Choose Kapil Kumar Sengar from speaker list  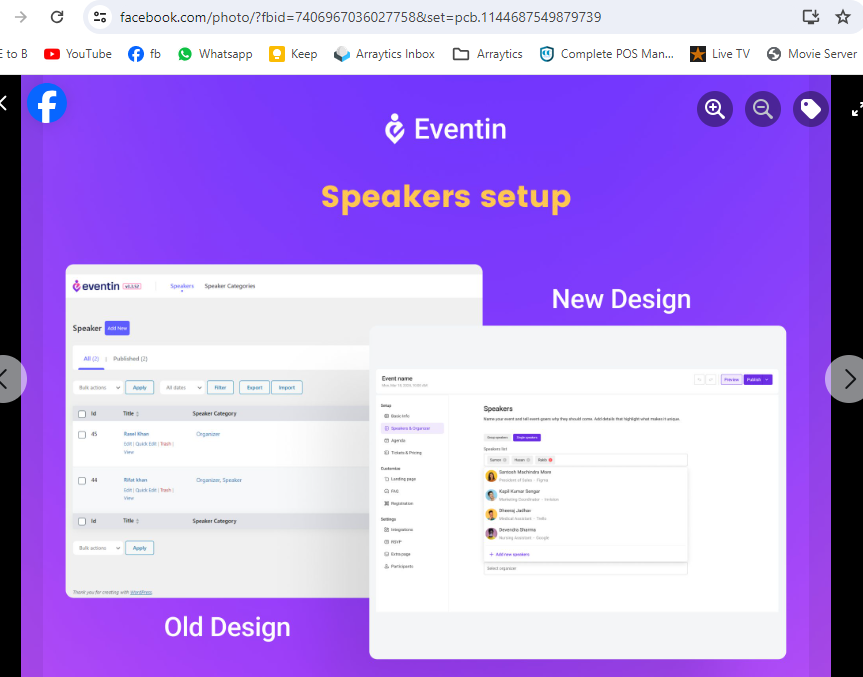(x=586, y=495)
